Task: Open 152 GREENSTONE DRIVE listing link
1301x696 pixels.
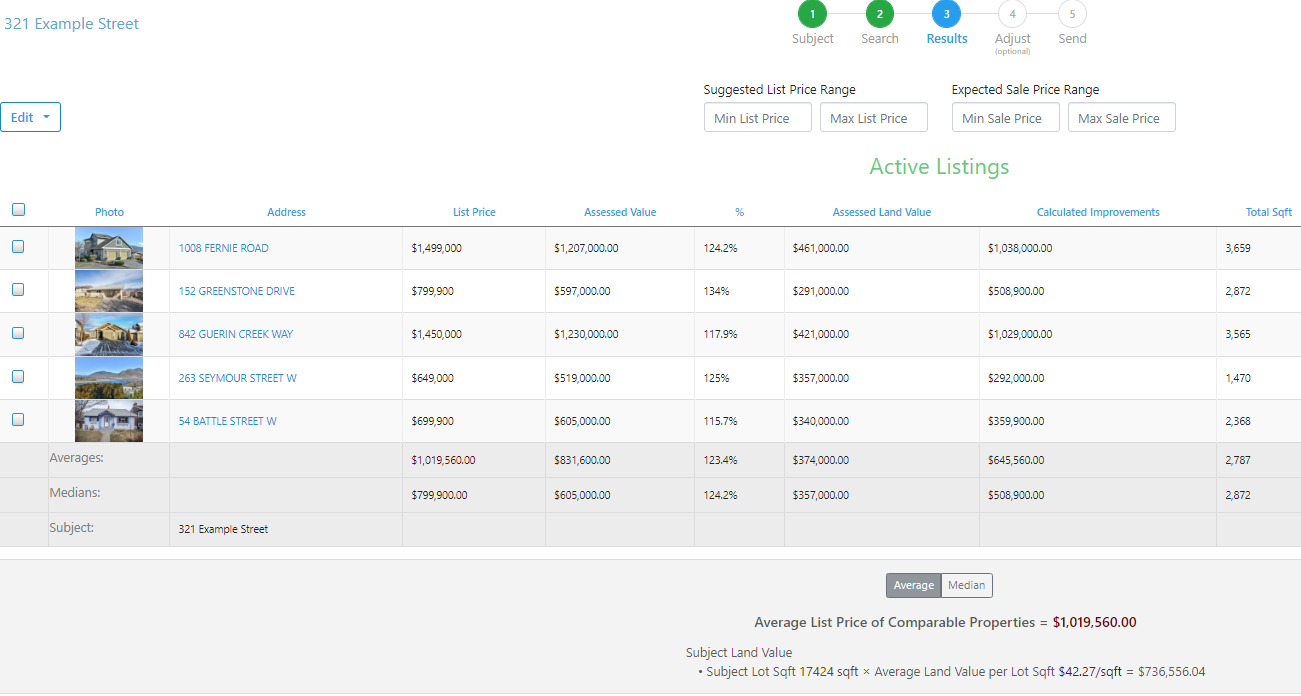Action: (237, 291)
